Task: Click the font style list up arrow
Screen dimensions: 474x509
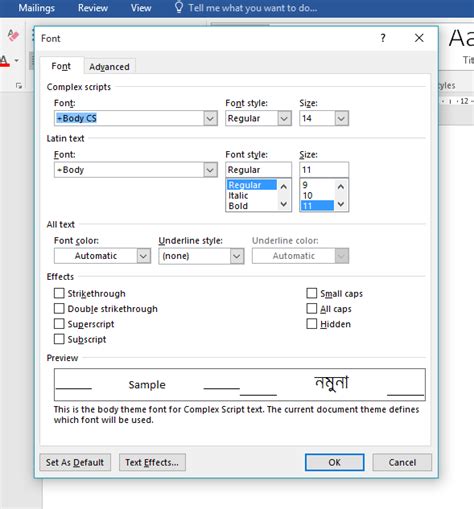Action: pos(284,186)
